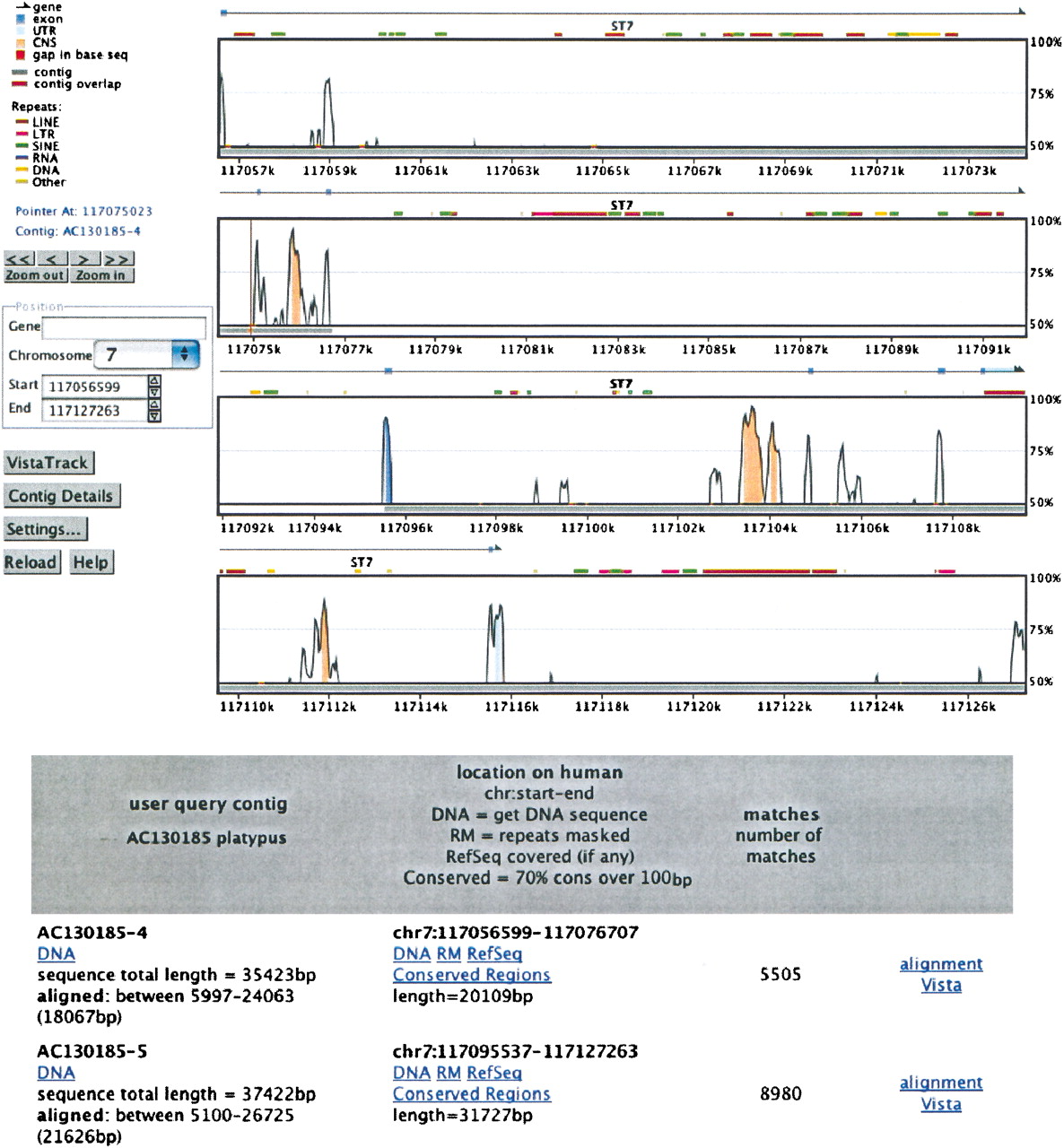The width and height of the screenshot is (1064, 1148).
Task: Click inside the Gene input field
Action: [x=124, y=327]
